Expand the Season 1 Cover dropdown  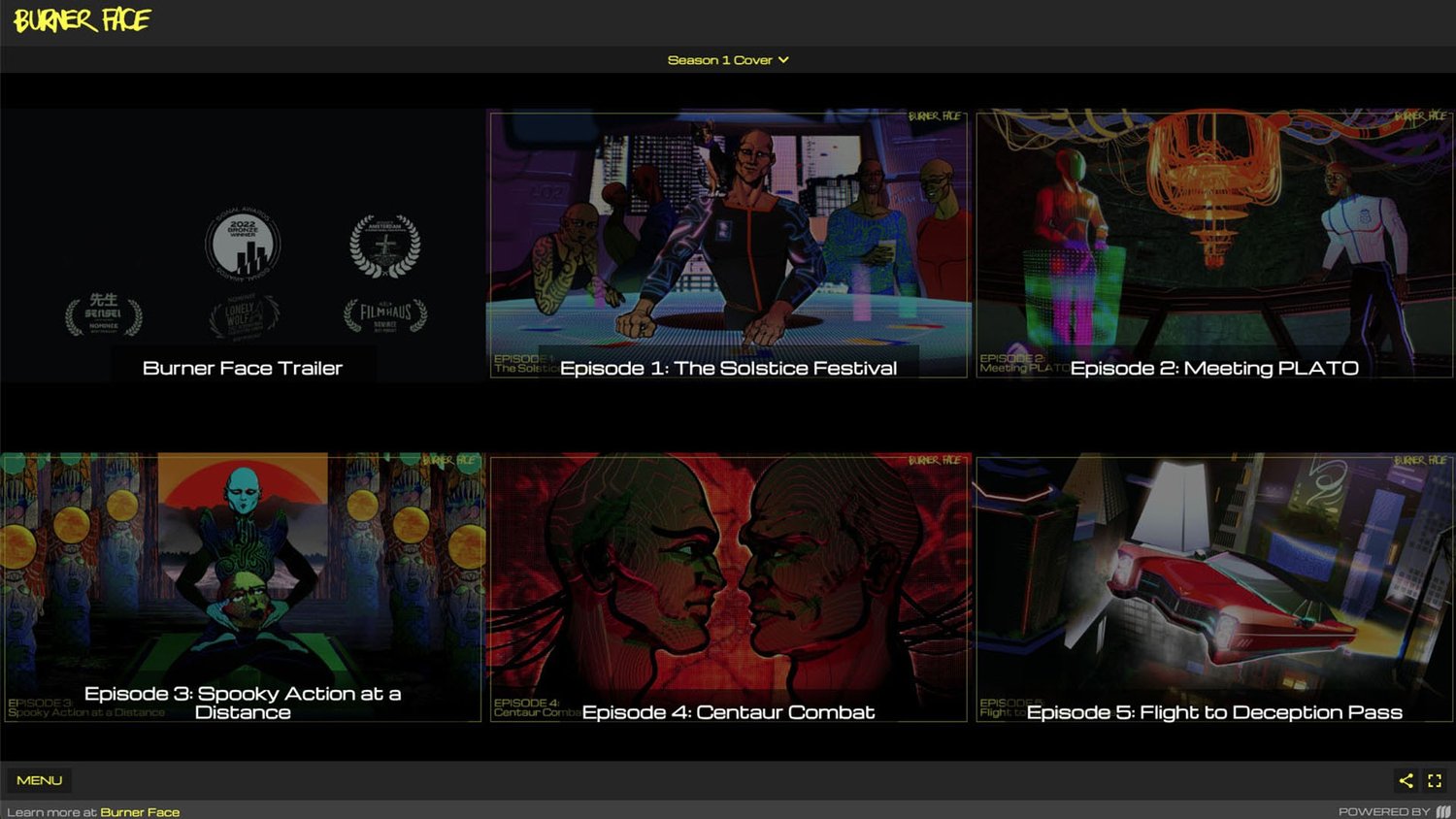point(728,60)
